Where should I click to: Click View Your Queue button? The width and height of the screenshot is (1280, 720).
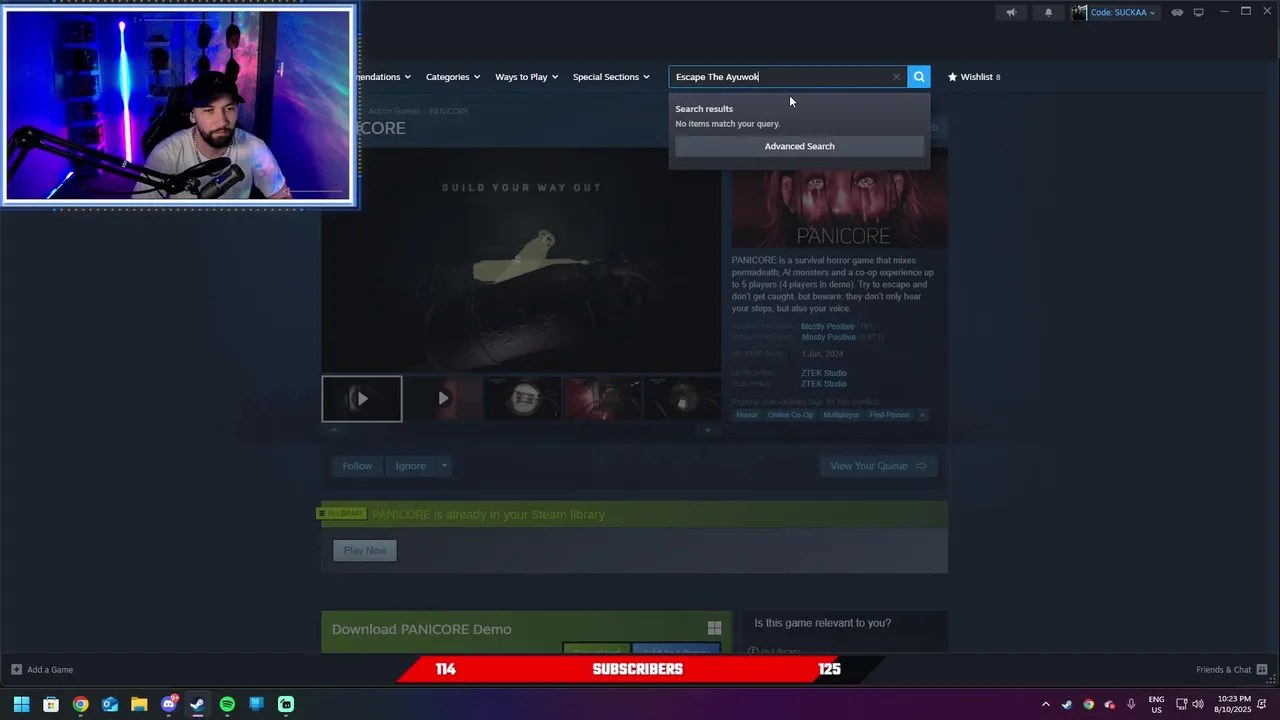pos(878,466)
